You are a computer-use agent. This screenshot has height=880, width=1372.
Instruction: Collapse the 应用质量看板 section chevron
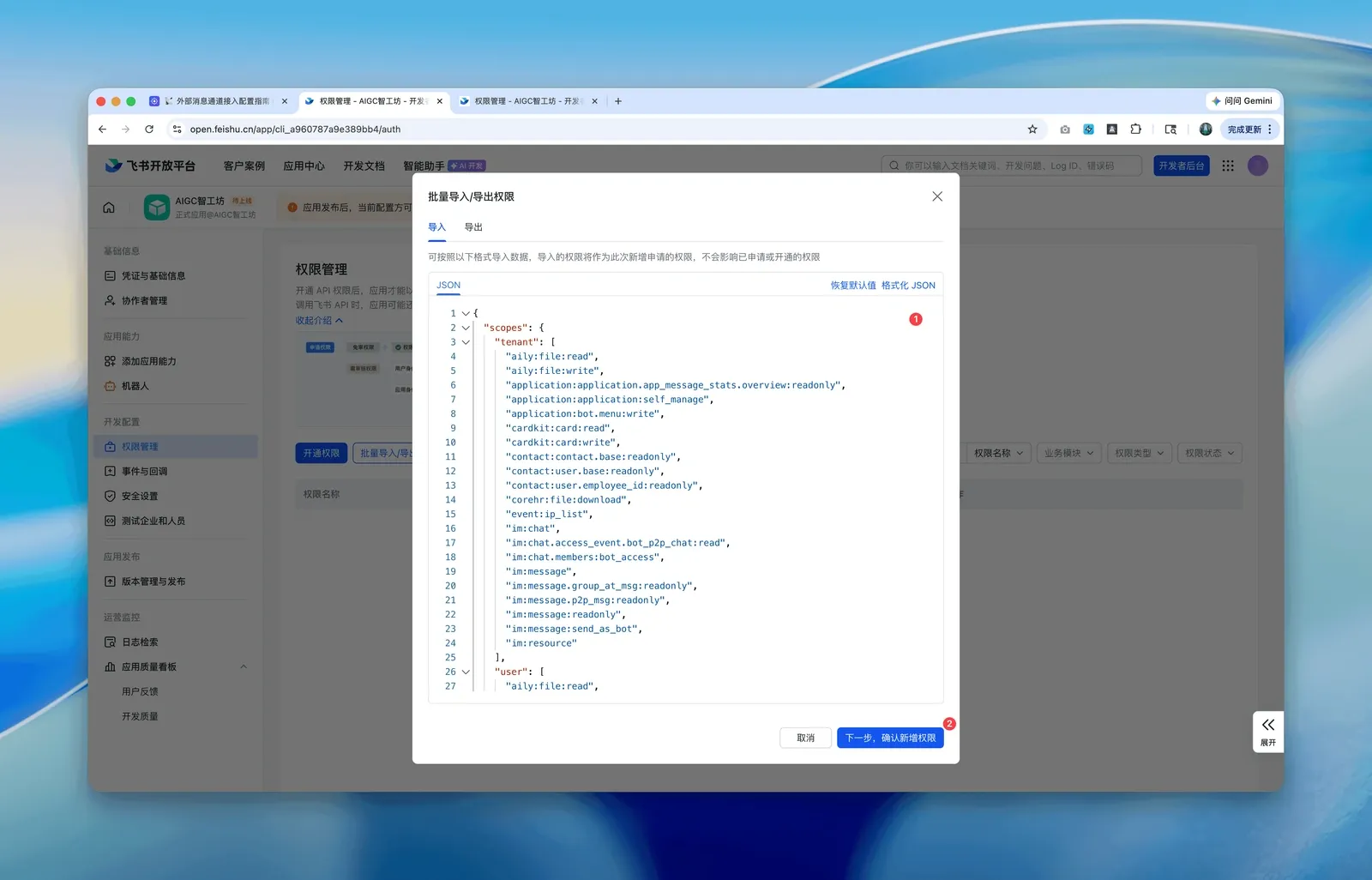click(x=244, y=666)
